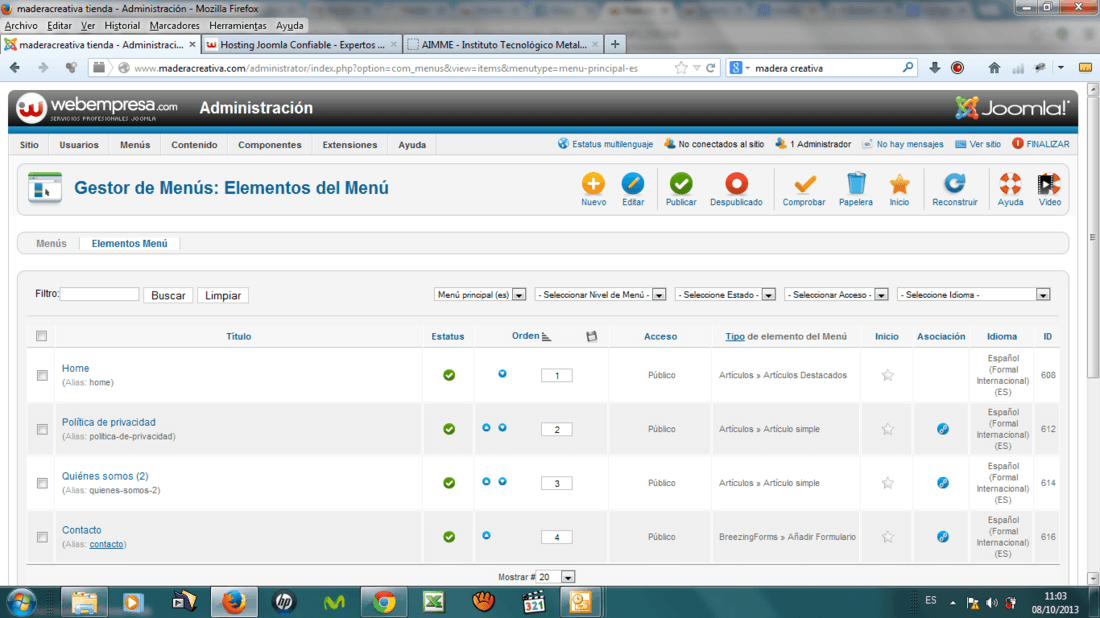Toggle published status of Contacto
The height and width of the screenshot is (618, 1100).
click(449, 537)
